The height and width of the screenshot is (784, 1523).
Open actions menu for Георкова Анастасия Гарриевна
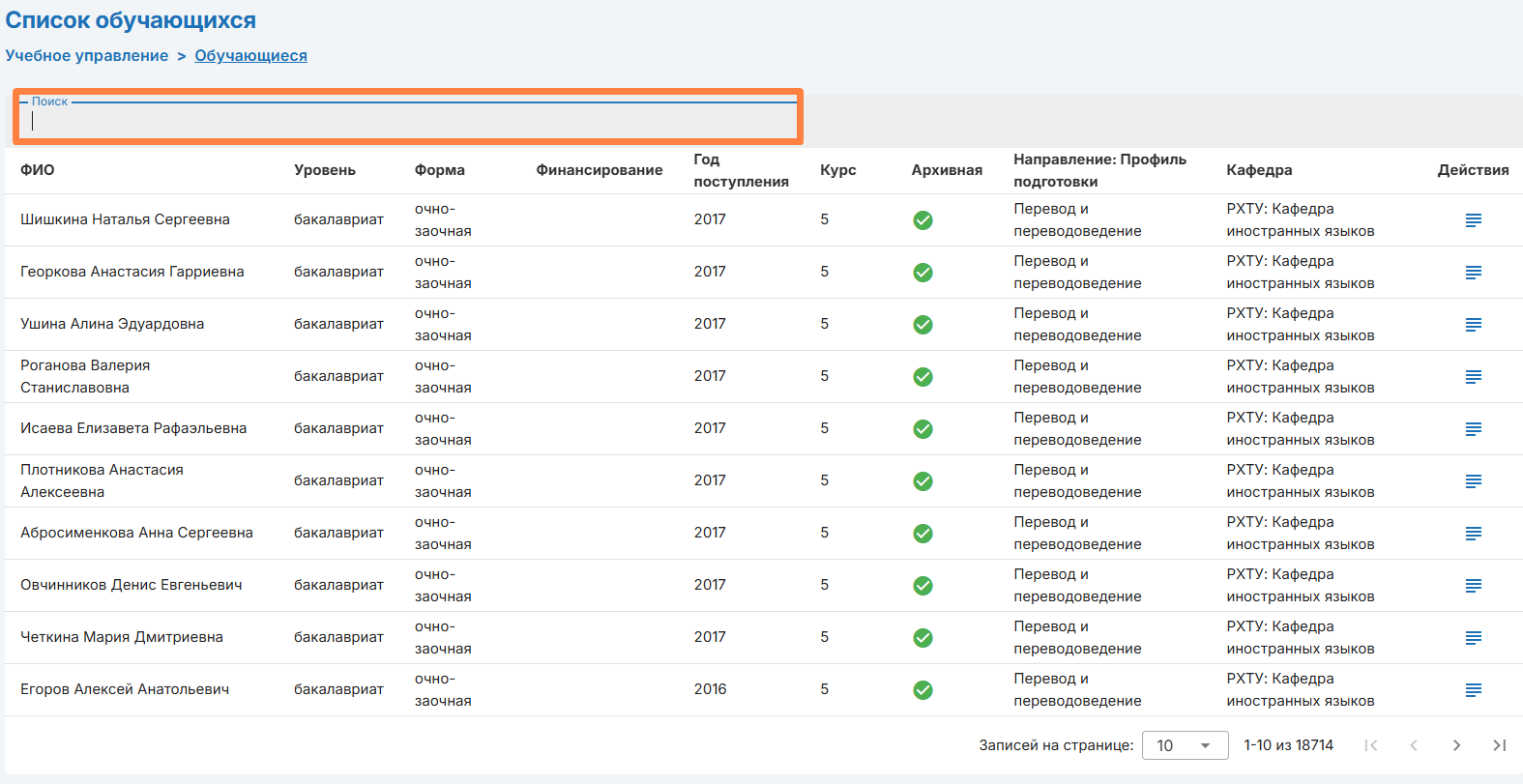click(x=1473, y=273)
